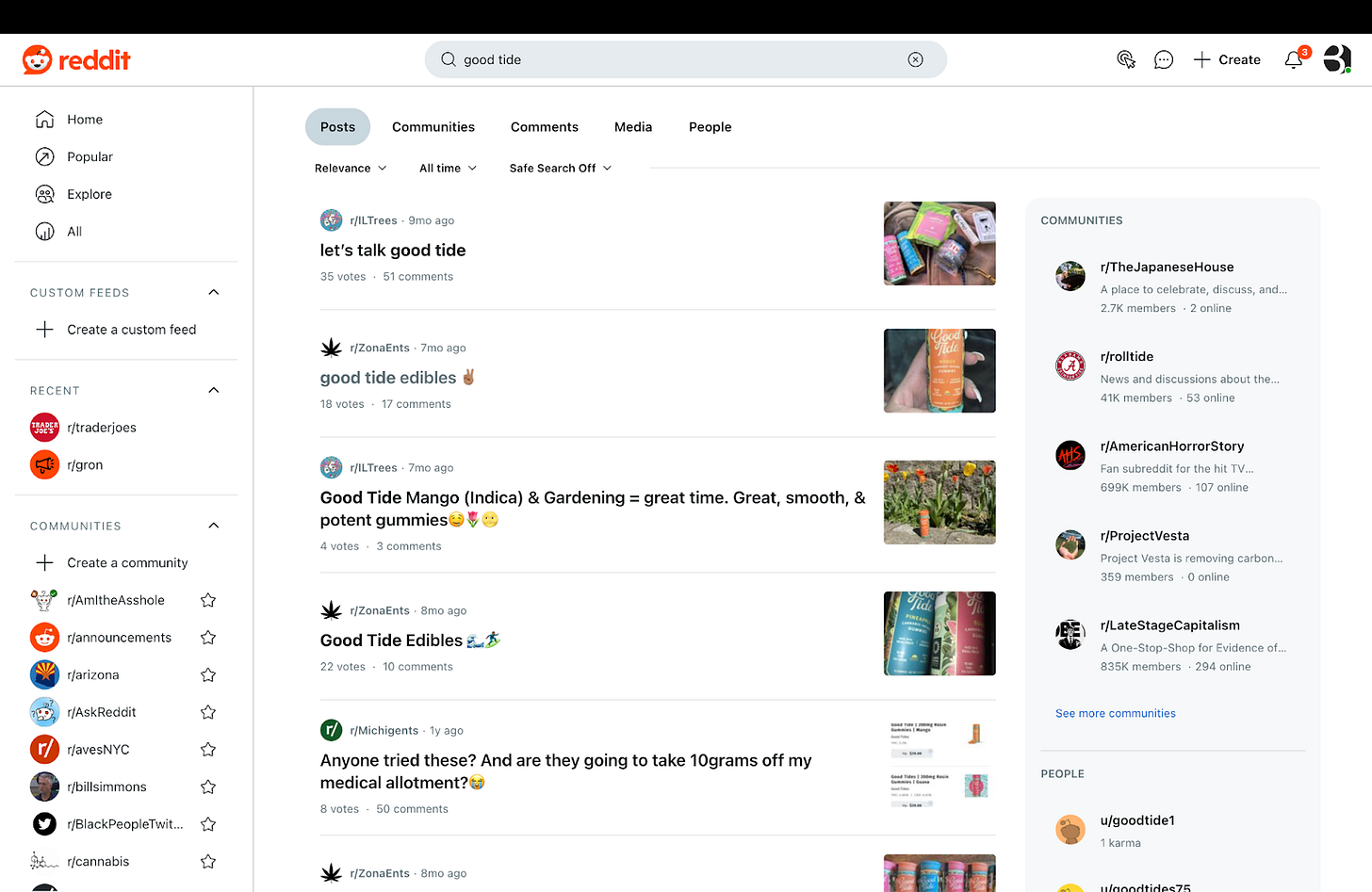The height and width of the screenshot is (892, 1372).
Task: Open the All time filter dropdown
Action: click(x=449, y=169)
